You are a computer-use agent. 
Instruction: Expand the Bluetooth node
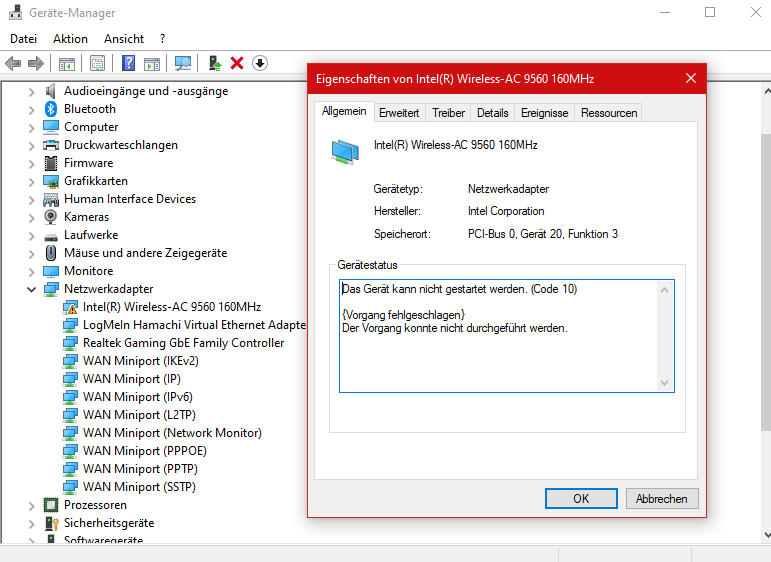[31, 110]
